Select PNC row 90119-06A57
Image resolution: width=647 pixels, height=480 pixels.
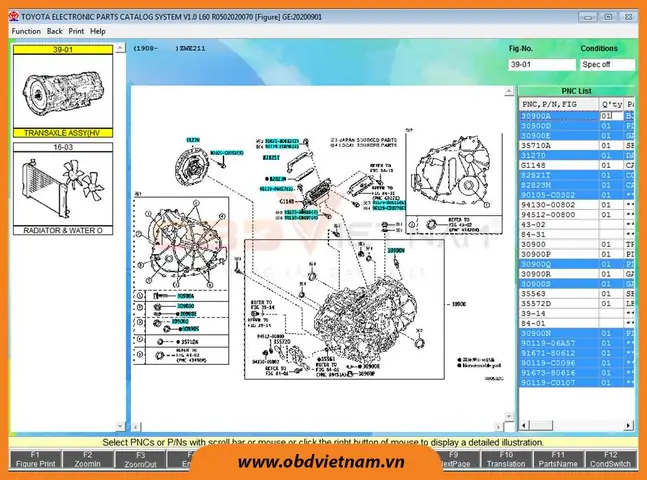pyautogui.click(x=577, y=343)
